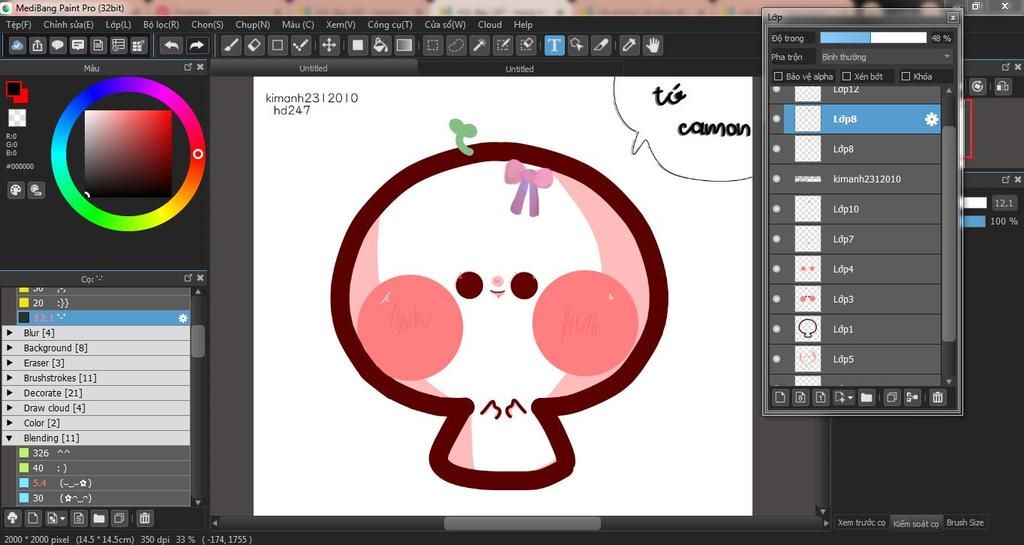Select the Bucket fill tool

pos(381,45)
